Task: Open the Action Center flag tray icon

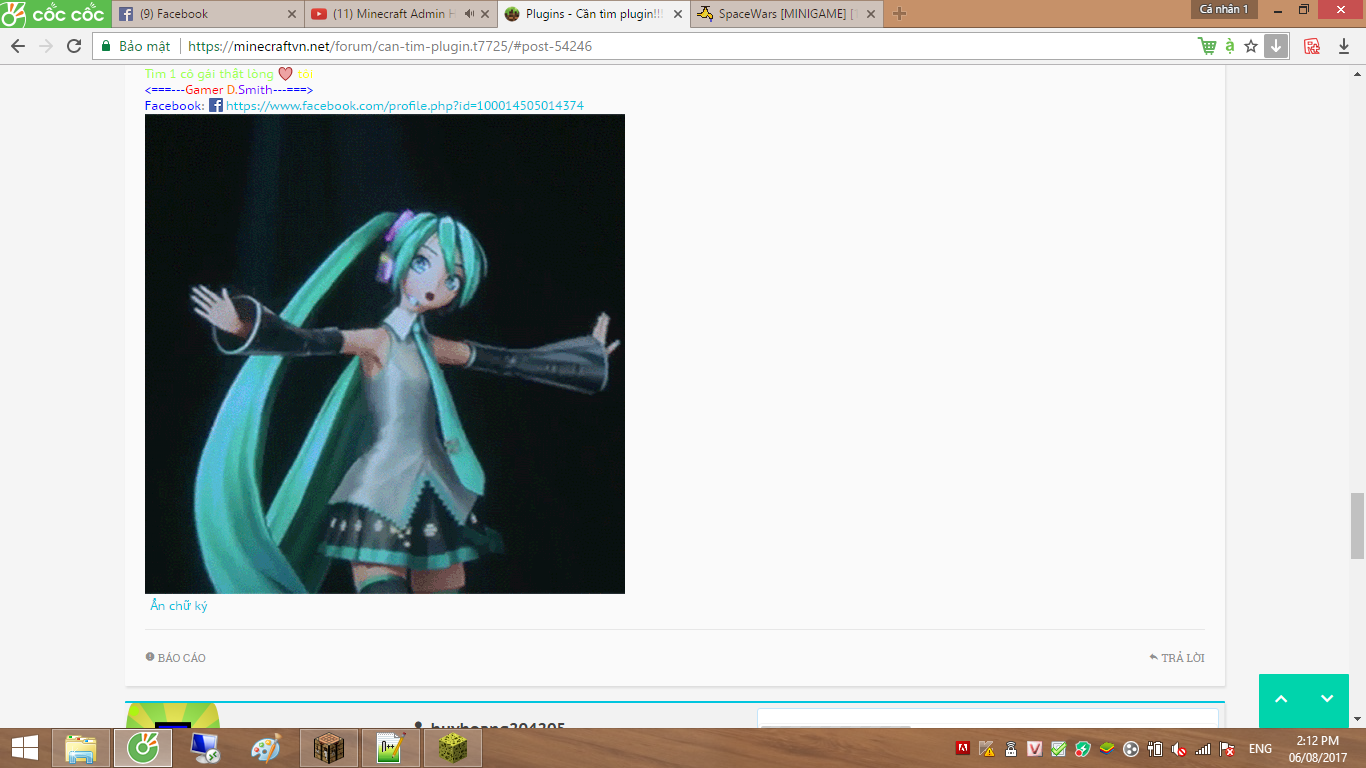Action: (x=1227, y=749)
